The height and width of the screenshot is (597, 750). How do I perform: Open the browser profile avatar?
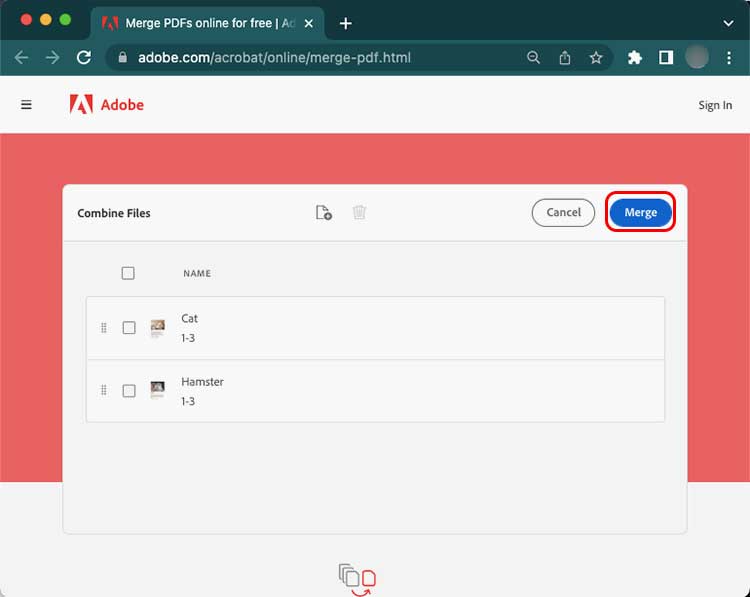click(x=696, y=57)
